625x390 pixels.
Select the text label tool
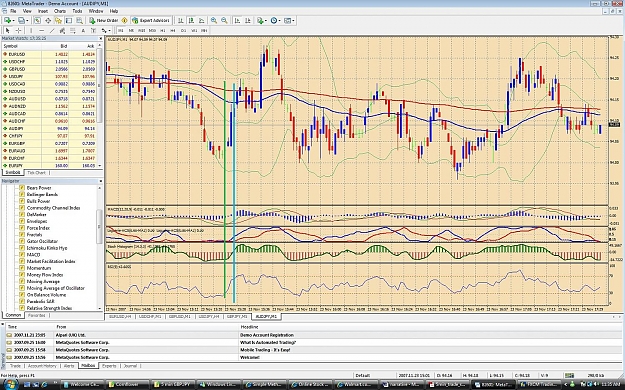(93, 30)
